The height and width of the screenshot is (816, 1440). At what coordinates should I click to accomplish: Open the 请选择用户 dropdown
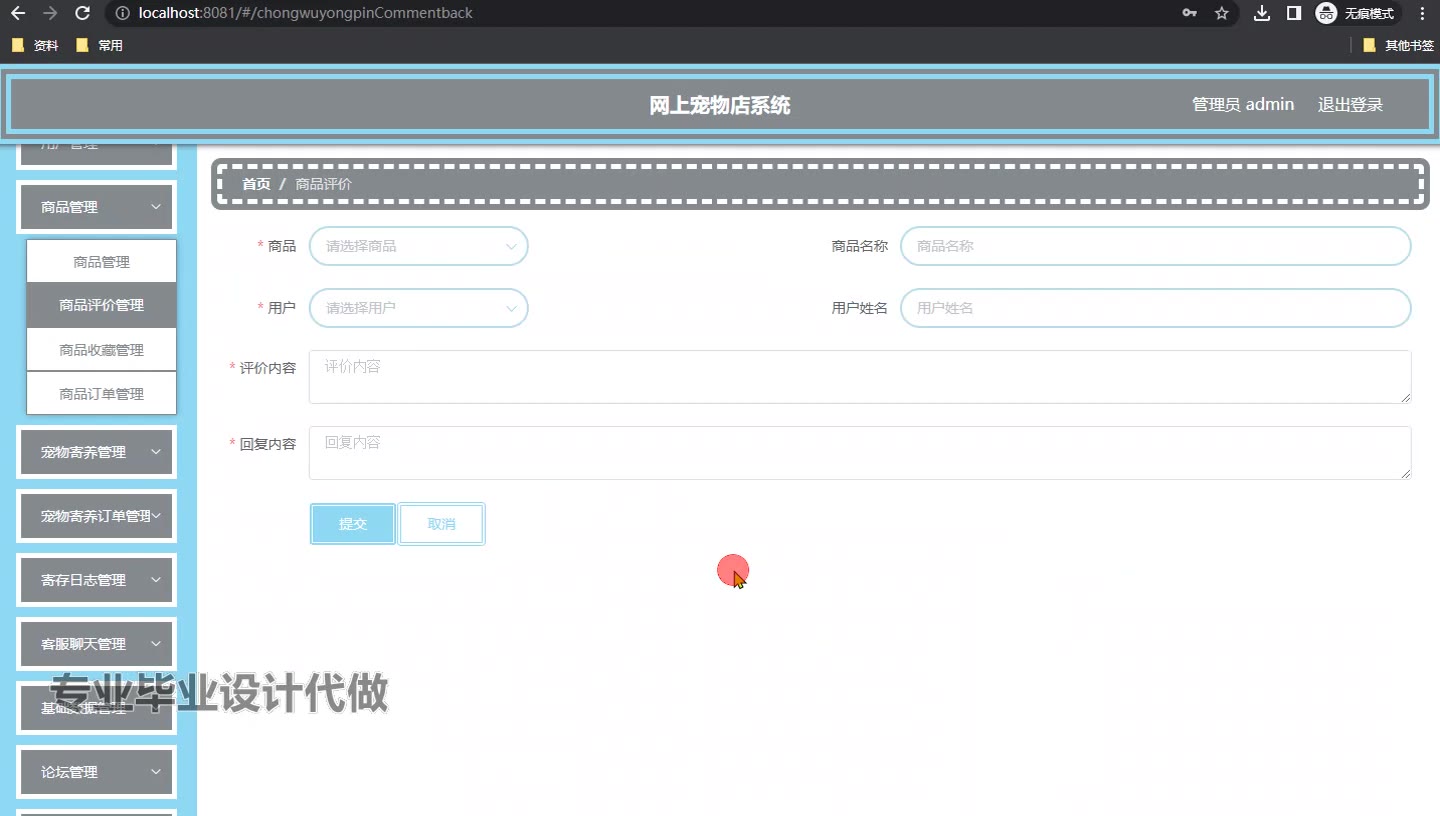tap(418, 308)
